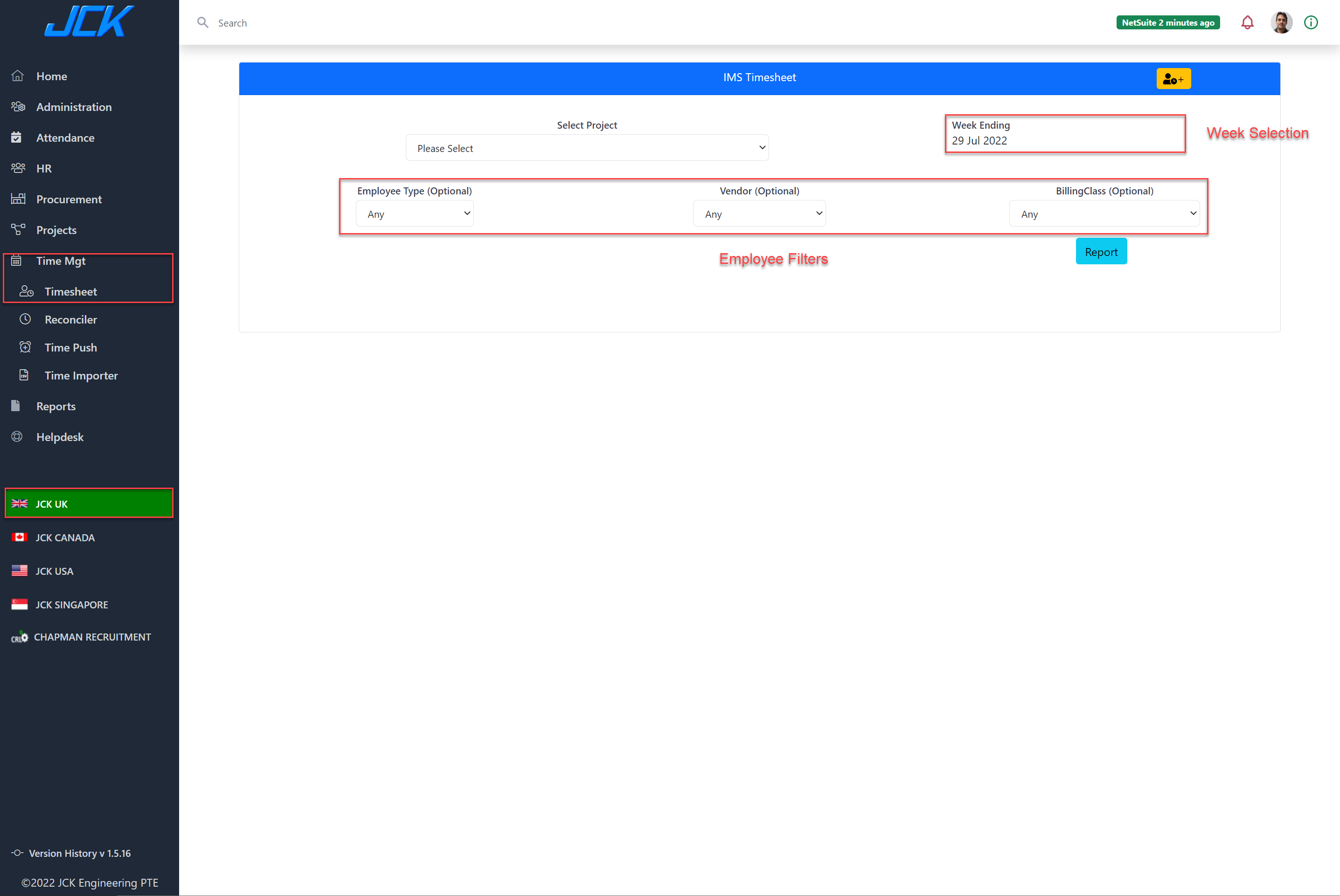This screenshot has height=896, width=1340.
Task: Click the Timesheet sidebar icon
Action: click(27, 291)
